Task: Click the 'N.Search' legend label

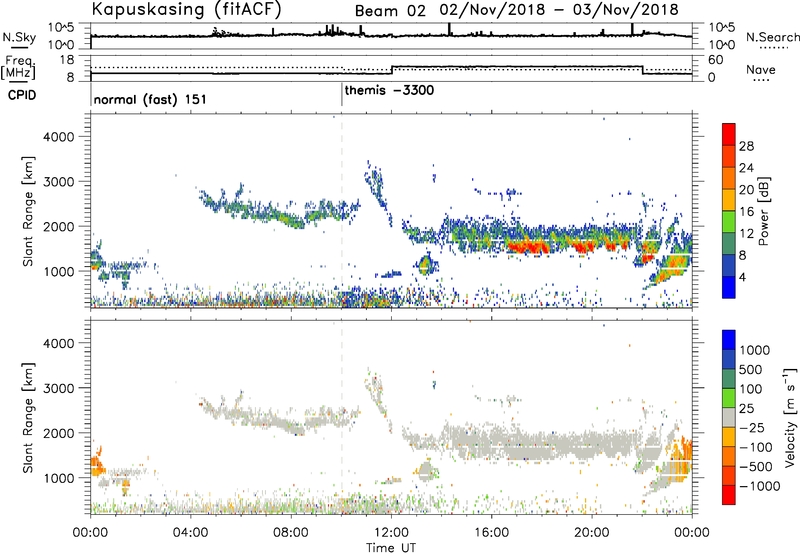Action: (772, 37)
